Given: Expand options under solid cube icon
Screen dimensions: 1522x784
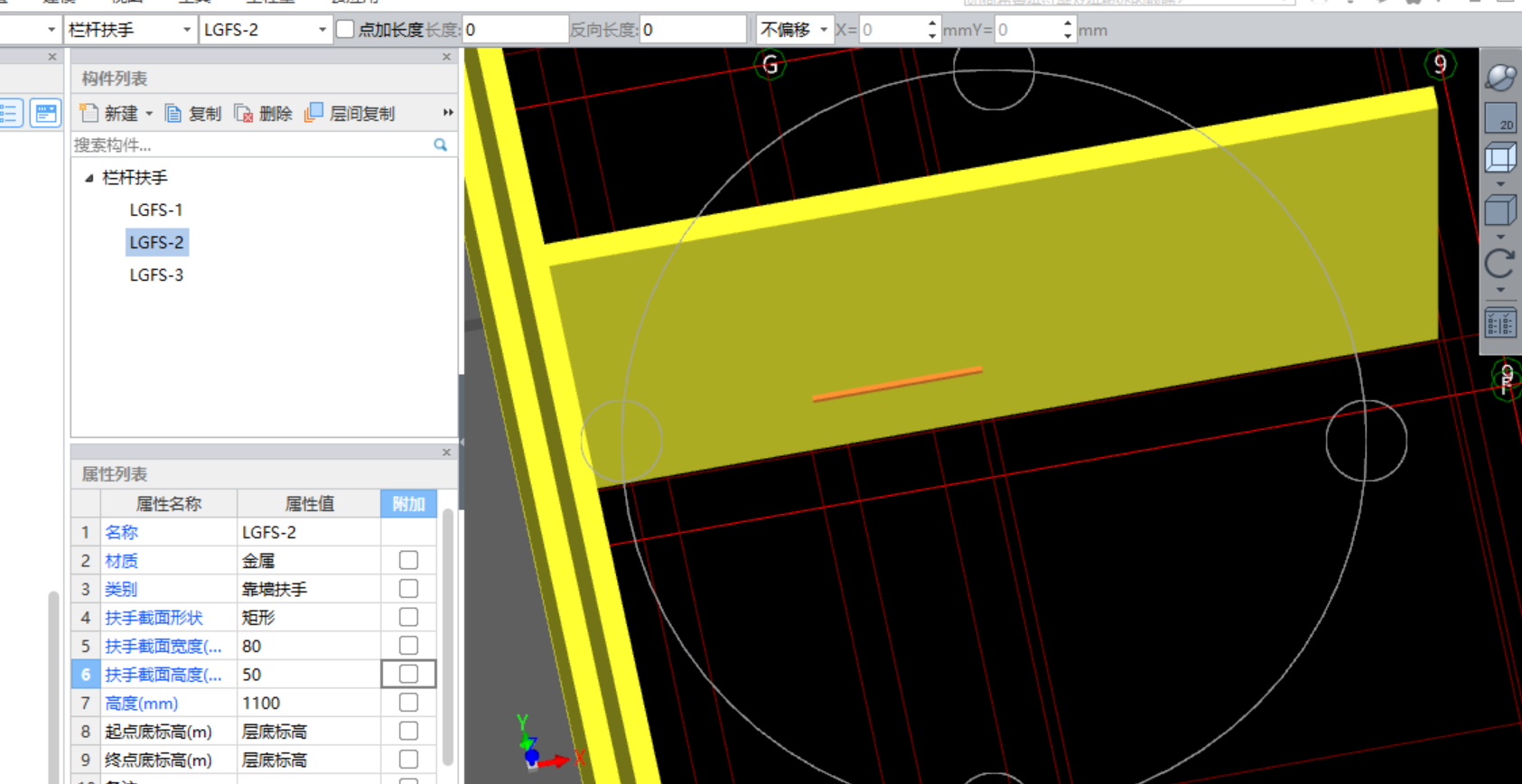Looking at the screenshot, I should coord(1500,237).
